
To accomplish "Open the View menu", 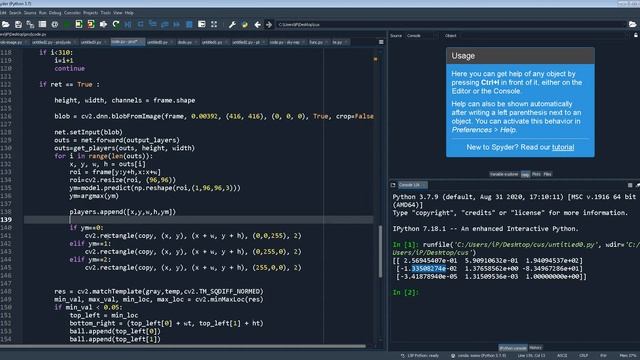I will (x=118, y=13).
